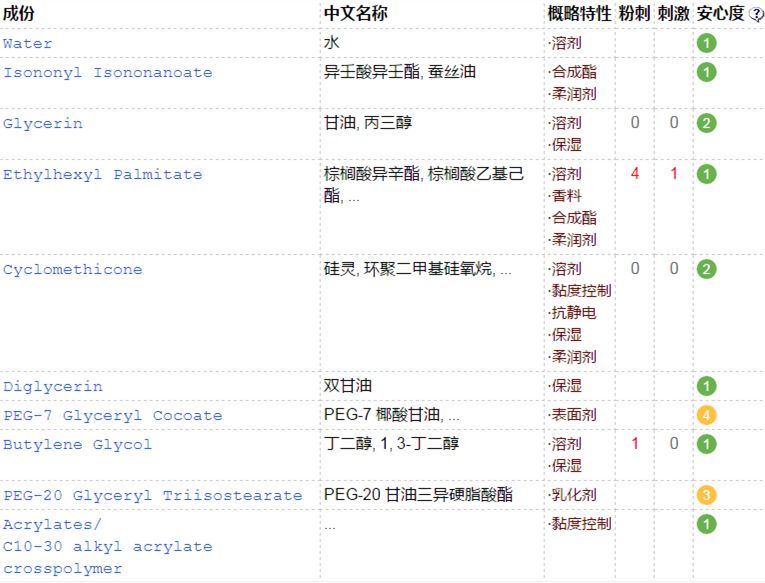Click 保湿 property in Butylene Glycol row
765x583 pixels.
(x=566, y=465)
